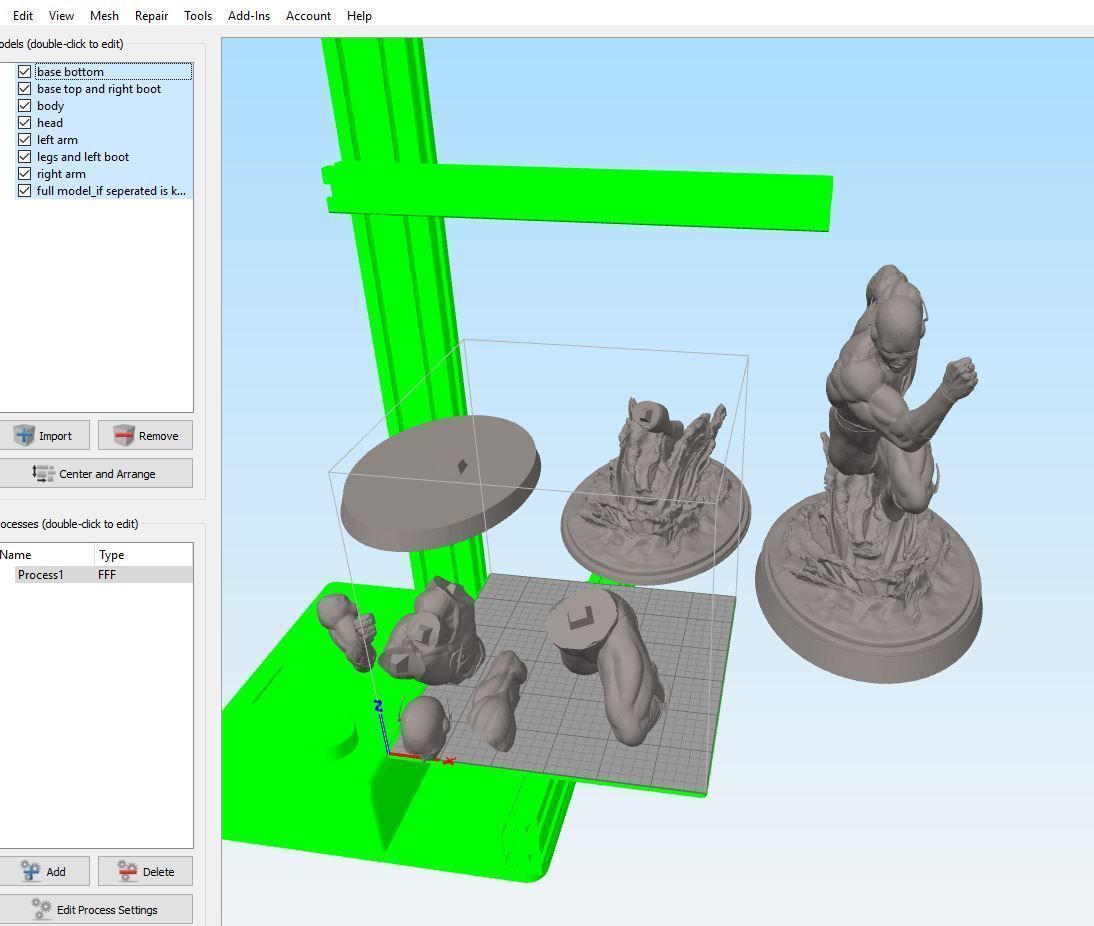Click the Edit Process Settings gears icon
The height and width of the screenshot is (926, 1094).
pyautogui.click(x=42, y=909)
